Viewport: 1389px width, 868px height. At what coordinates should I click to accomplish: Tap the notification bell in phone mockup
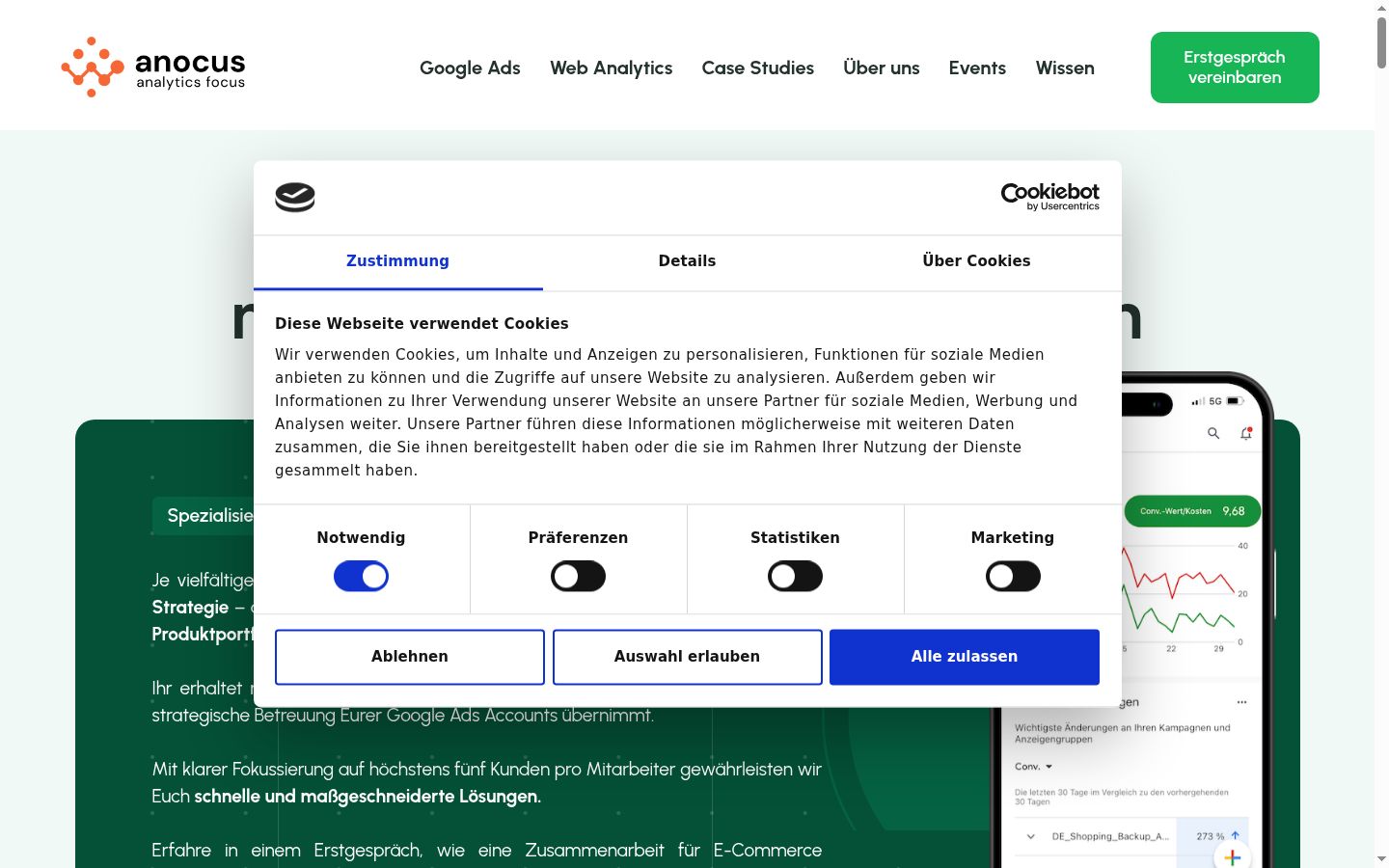pos(1245,434)
